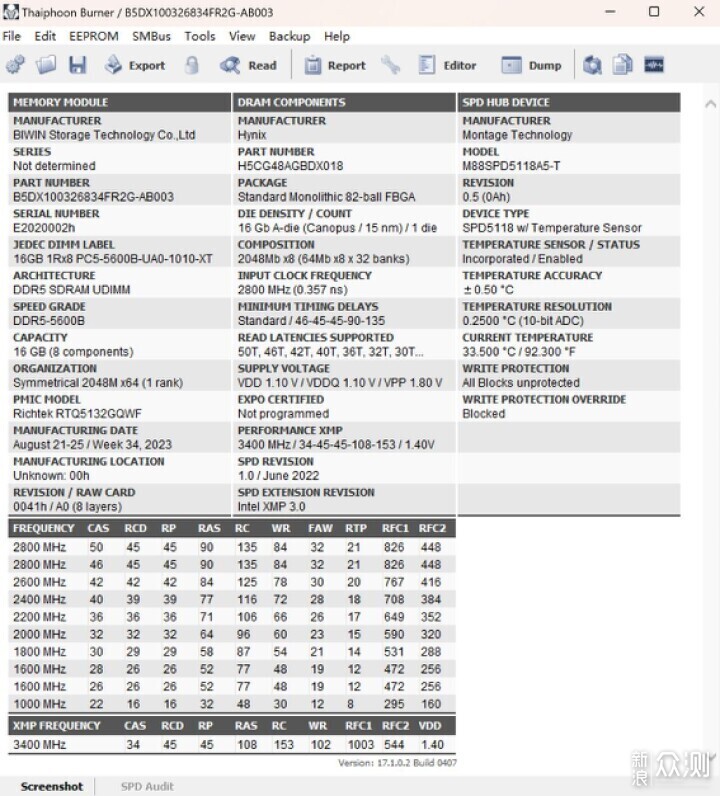Click the Read SPD toolbar button
720x796 pixels.
(x=249, y=65)
